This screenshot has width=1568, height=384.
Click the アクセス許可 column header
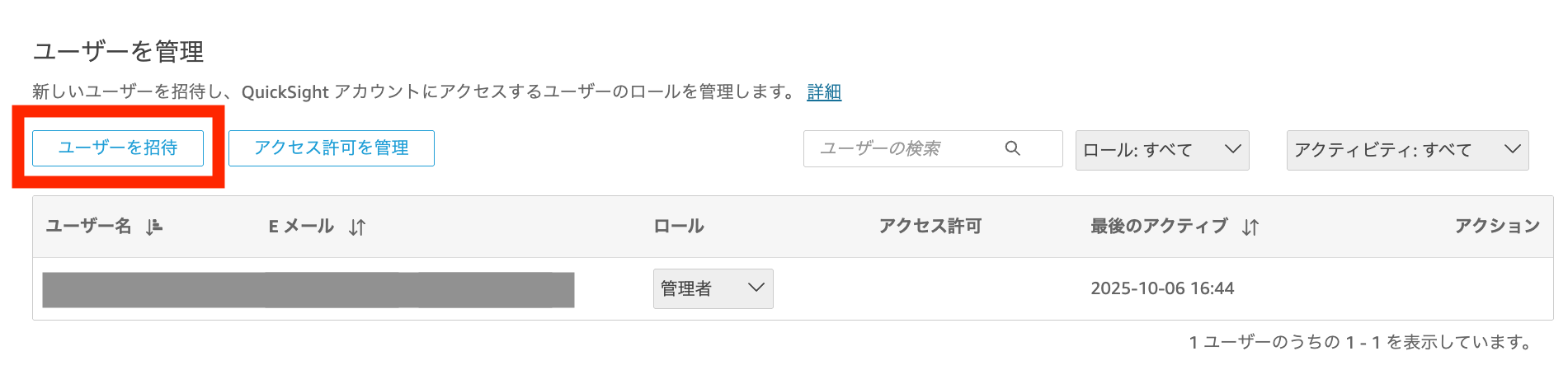(930, 227)
